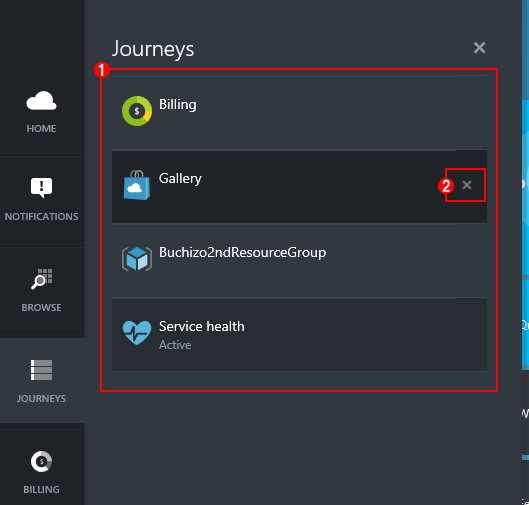Open the Home cloud icon
Viewport: 529px width, 505px height.
point(41,101)
